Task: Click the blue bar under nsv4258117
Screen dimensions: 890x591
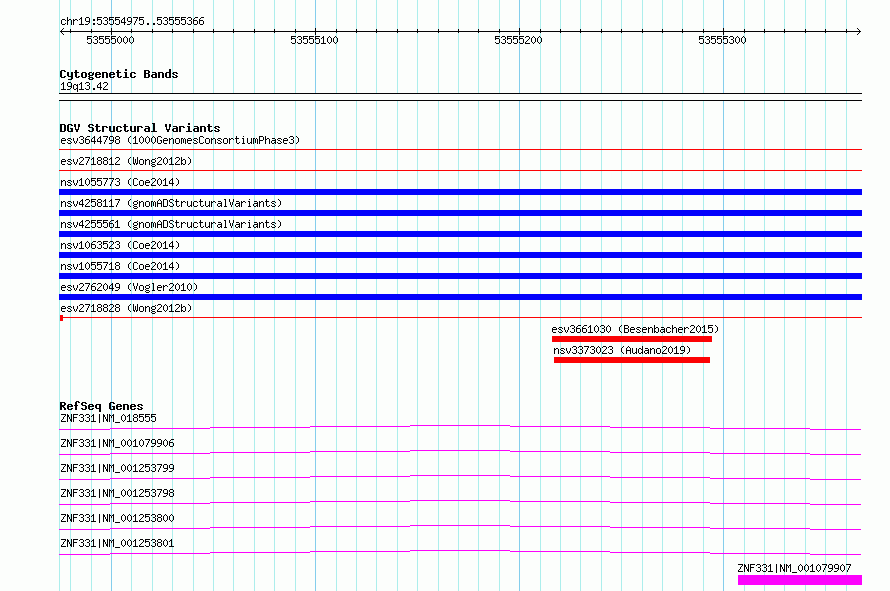Action: point(460,213)
